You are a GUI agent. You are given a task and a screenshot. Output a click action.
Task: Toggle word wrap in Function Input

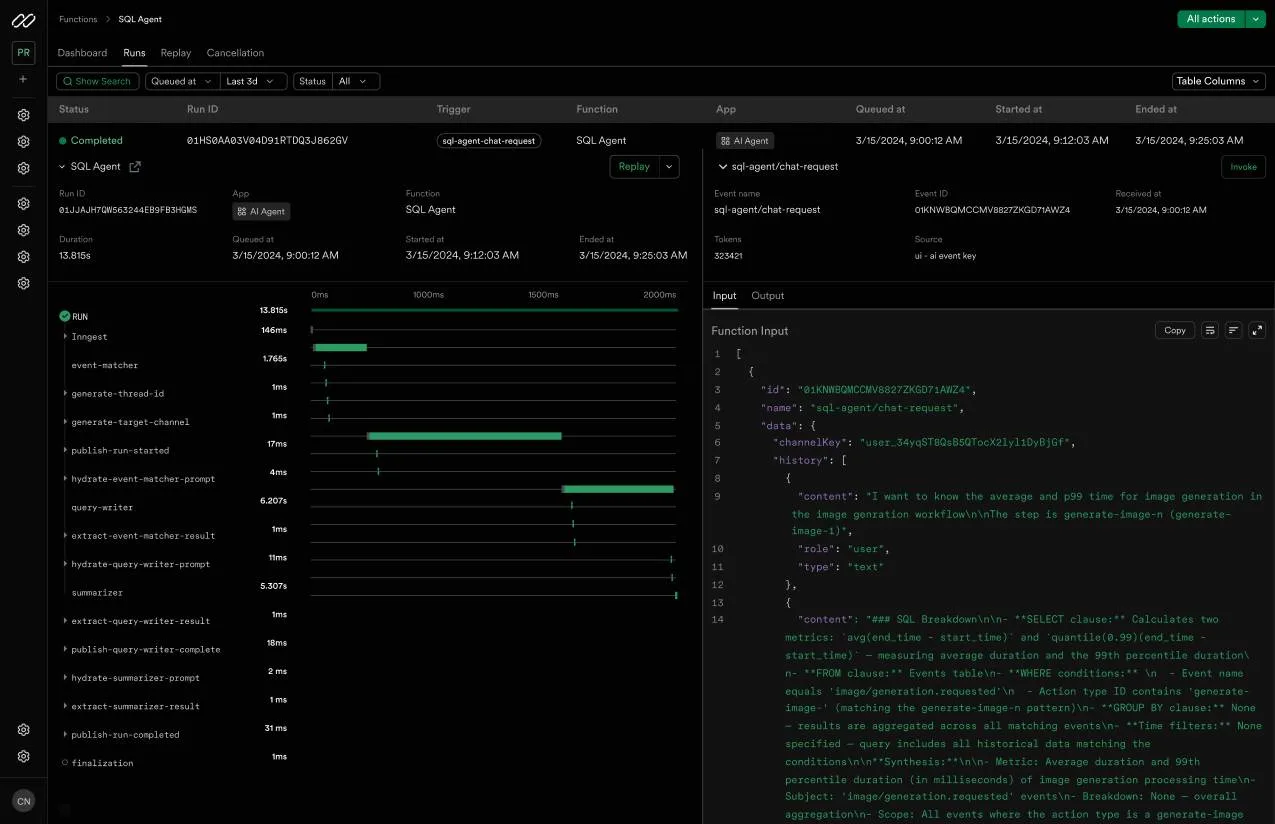[x=1209, y=330]
